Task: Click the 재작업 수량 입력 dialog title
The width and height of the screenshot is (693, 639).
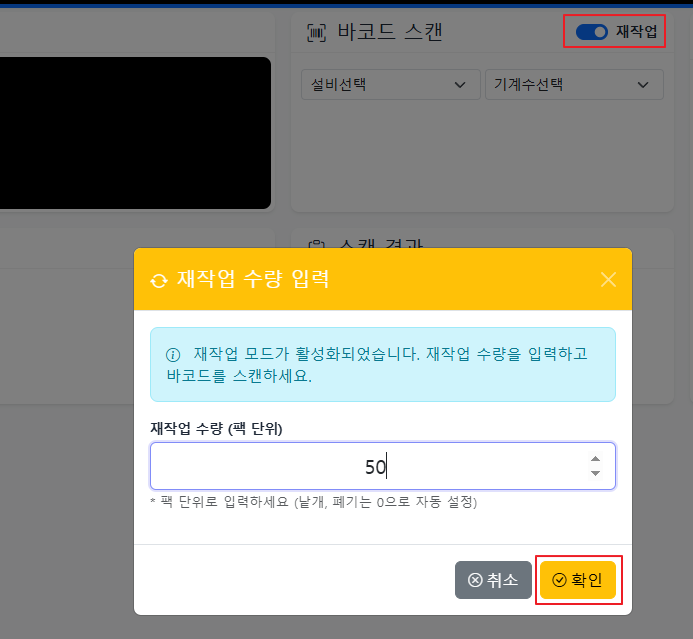Action: click(253, 279)
